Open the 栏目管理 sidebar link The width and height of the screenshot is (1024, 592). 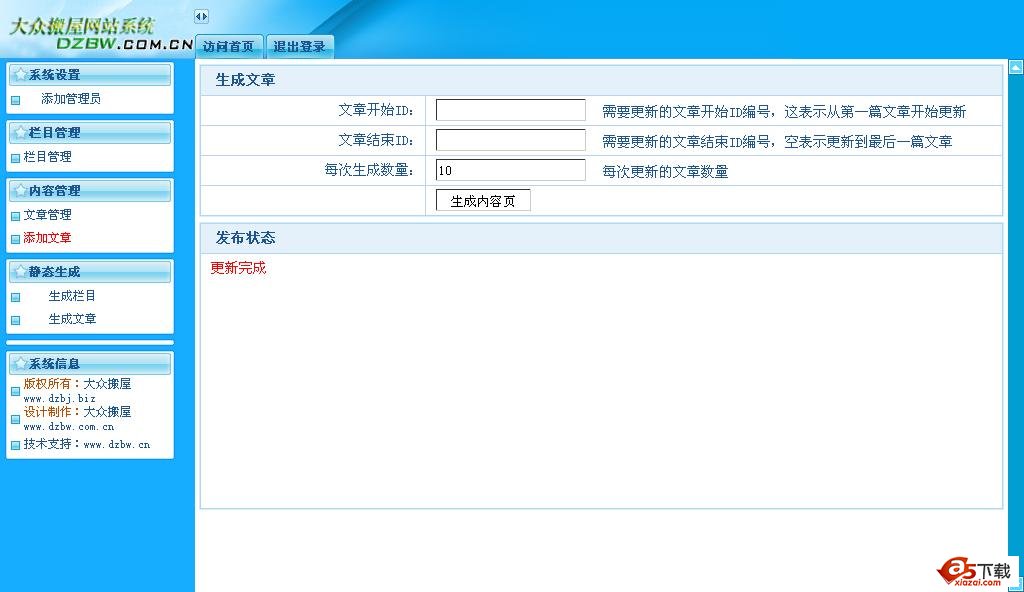[x=48, y=157]
